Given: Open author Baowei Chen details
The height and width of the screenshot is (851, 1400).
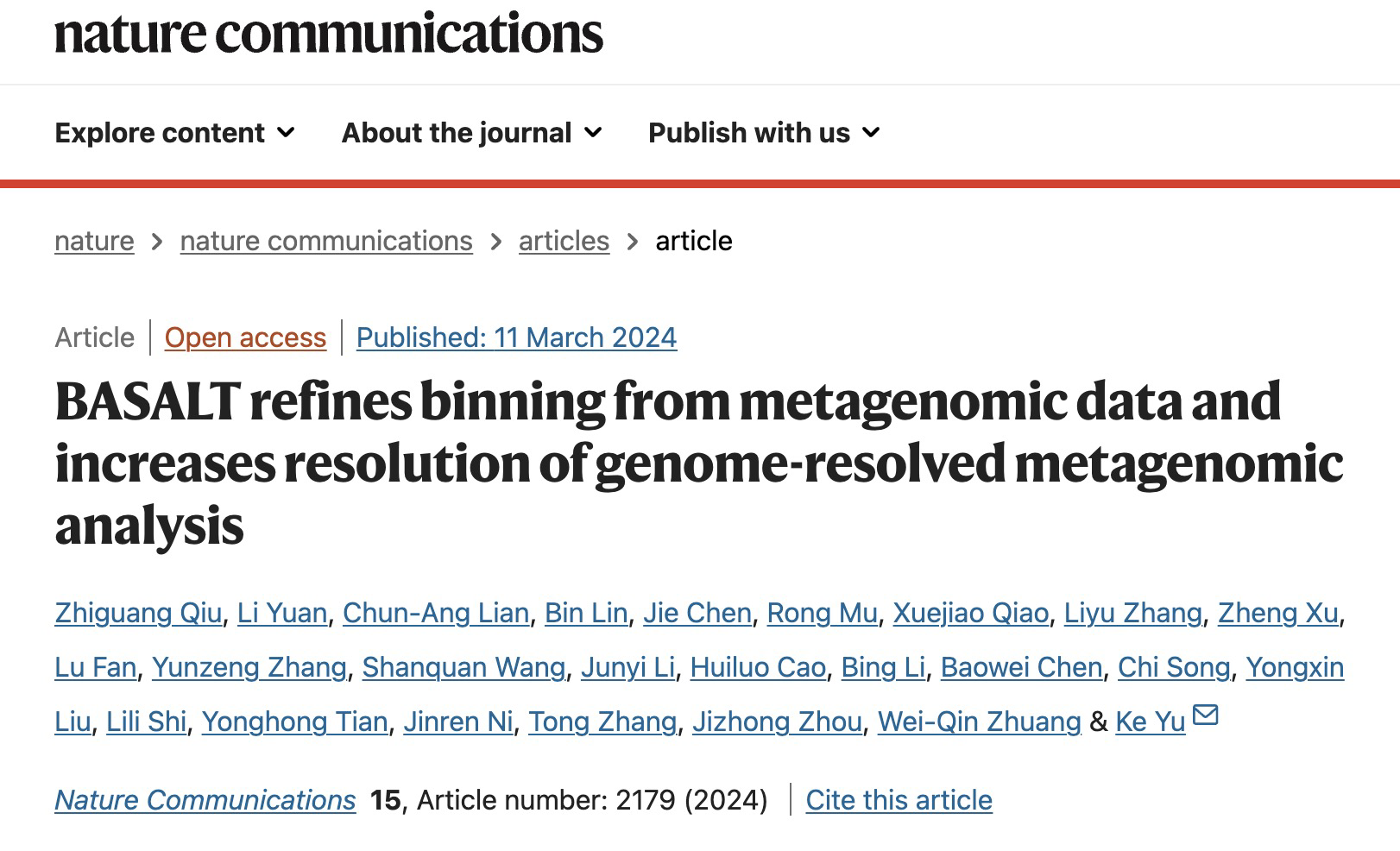Looking at the screenshot, I should 1021,667.
